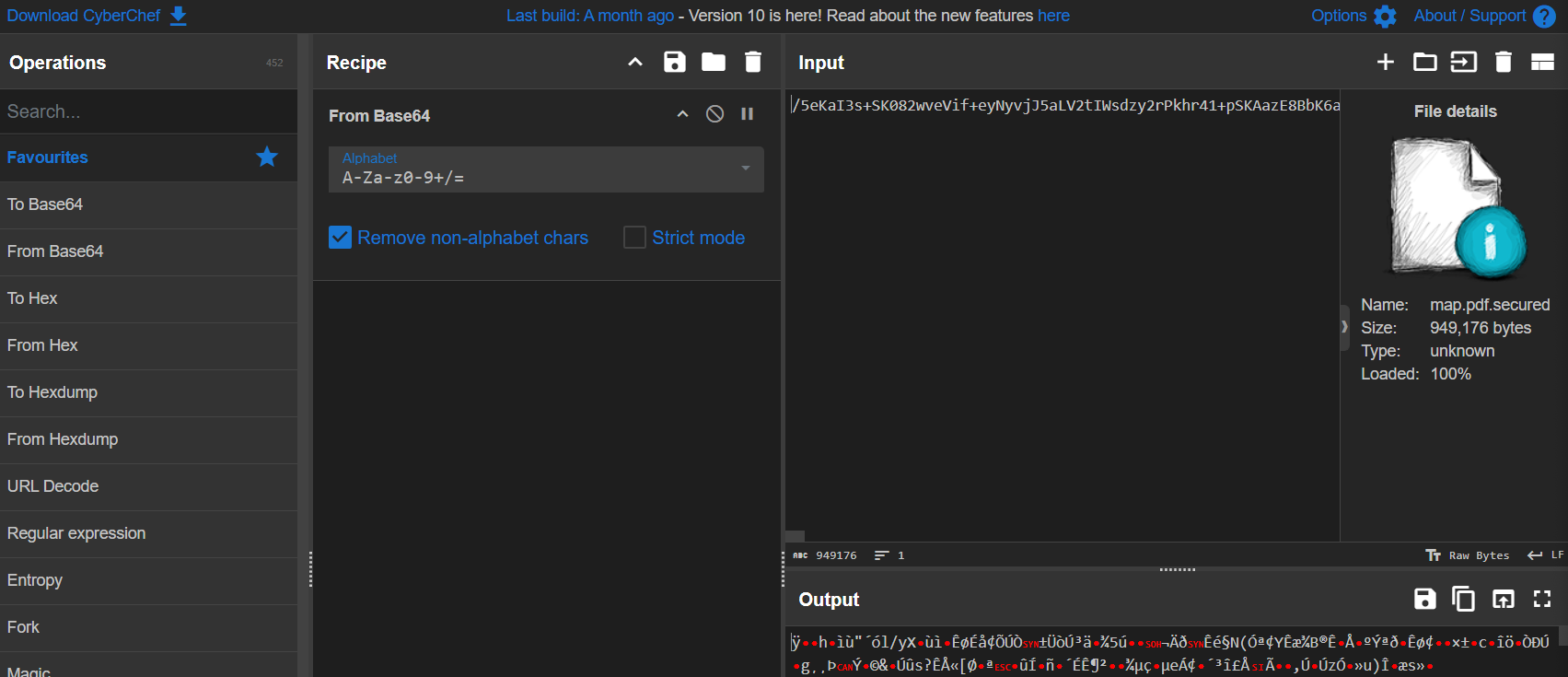1568x677 pixels.
Task: Uncheck Remove non-alphabet chars
Action: (340, 238)
